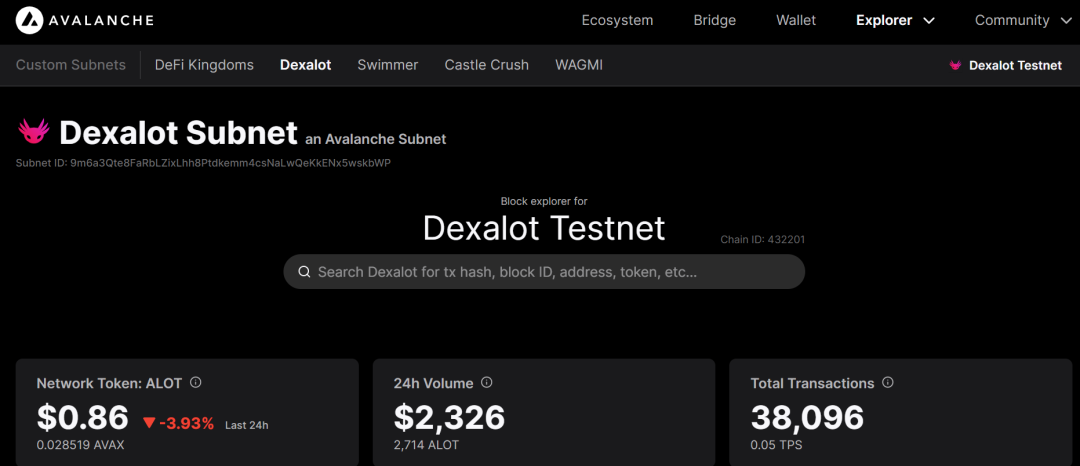Click the Avalanche logo icon

point(27,20)
